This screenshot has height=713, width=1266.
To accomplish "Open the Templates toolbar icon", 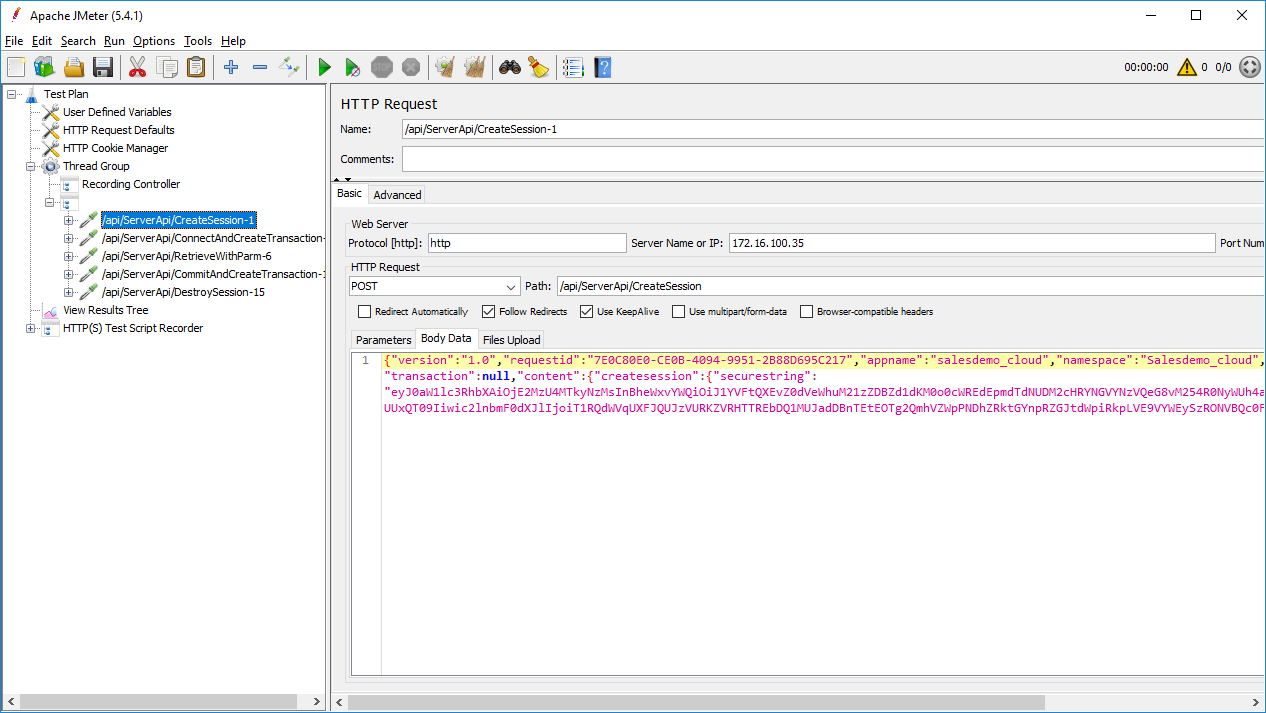I will tap(44, 67).
